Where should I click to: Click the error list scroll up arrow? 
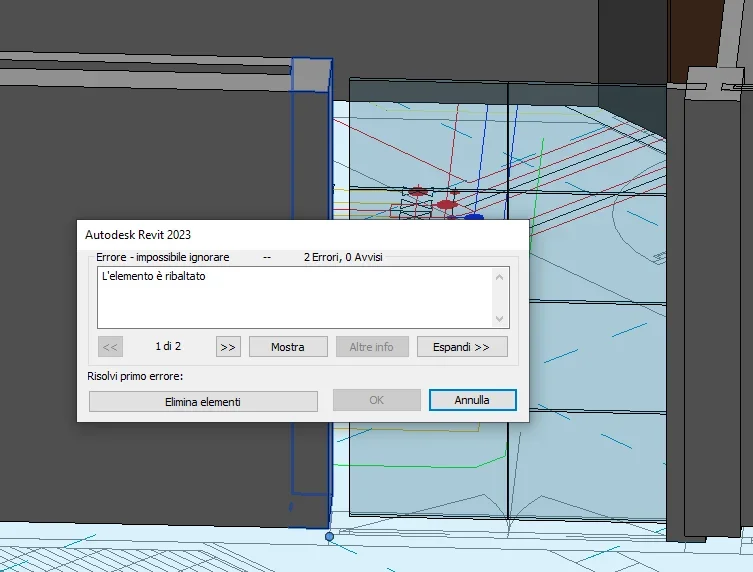click(x=499, y=277)
